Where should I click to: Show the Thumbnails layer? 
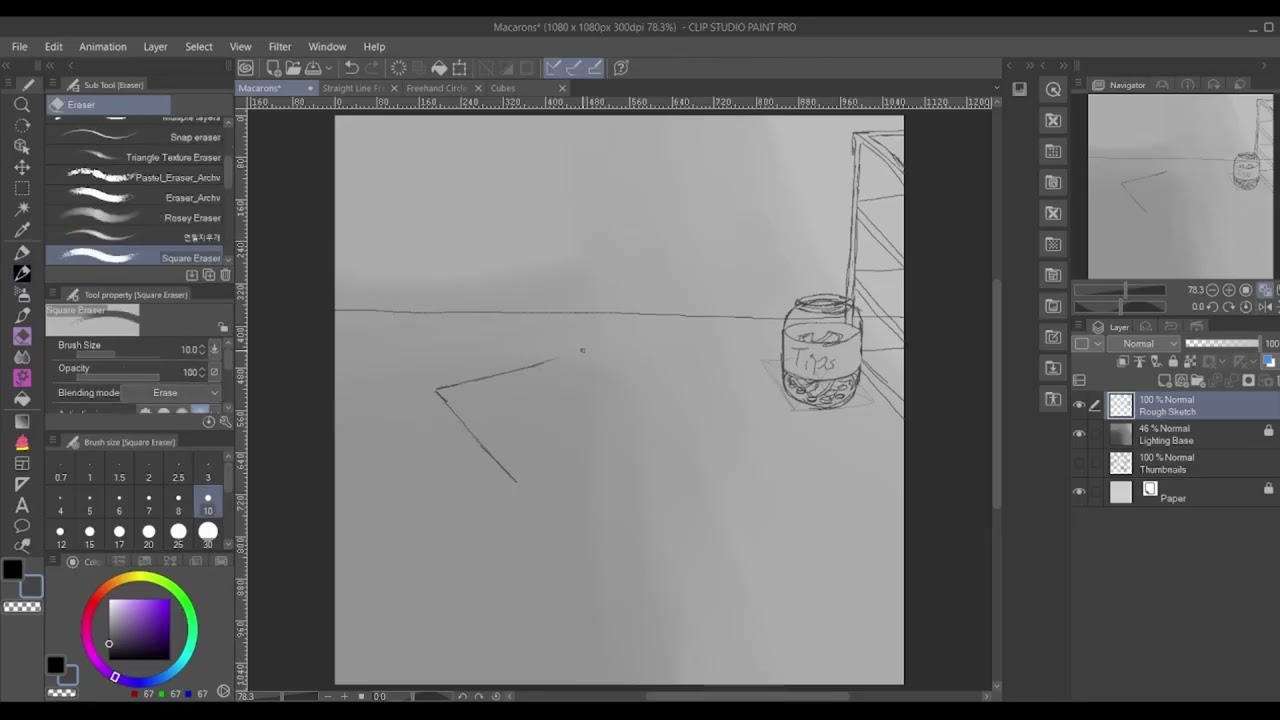1079,463
